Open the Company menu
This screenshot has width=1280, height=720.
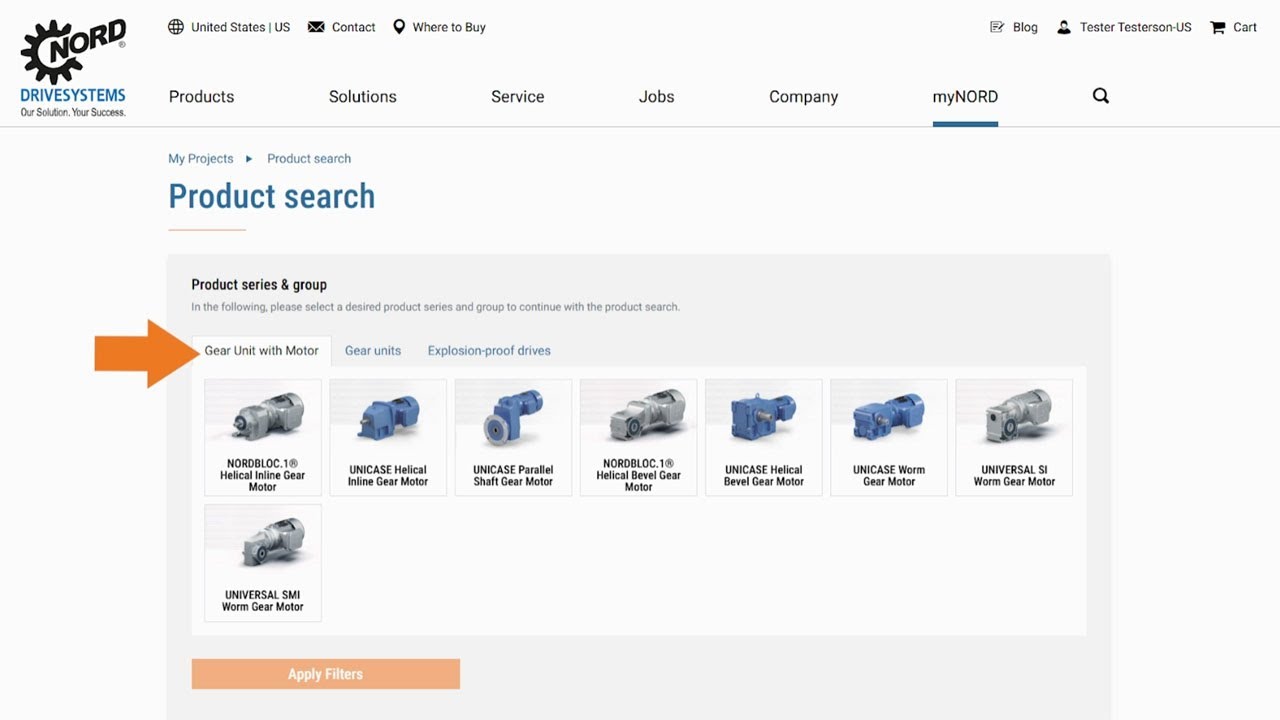click(804, 97)
